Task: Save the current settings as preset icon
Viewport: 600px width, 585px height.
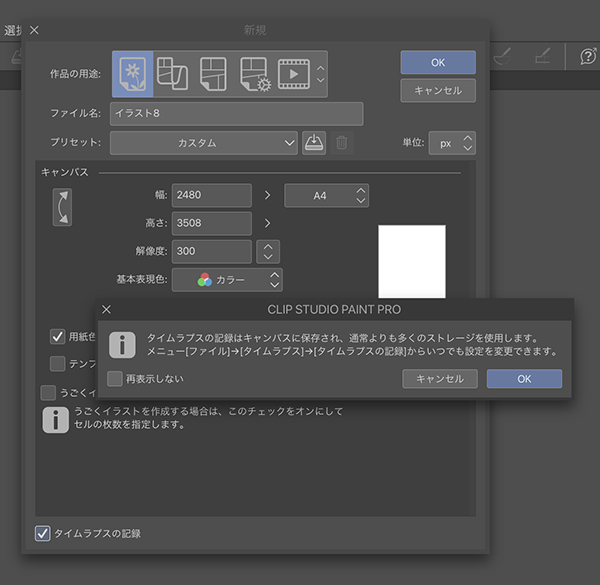Action: point(314,143)
